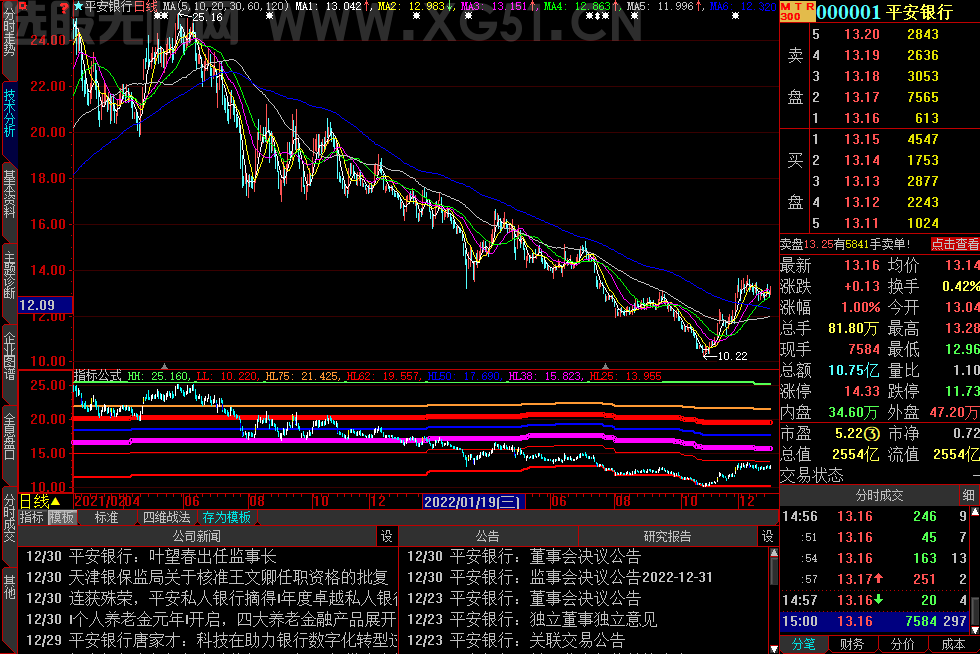Click the 15:00 trade row at 13.16
This screenshot has width=980, height=654.
(874, 621)
